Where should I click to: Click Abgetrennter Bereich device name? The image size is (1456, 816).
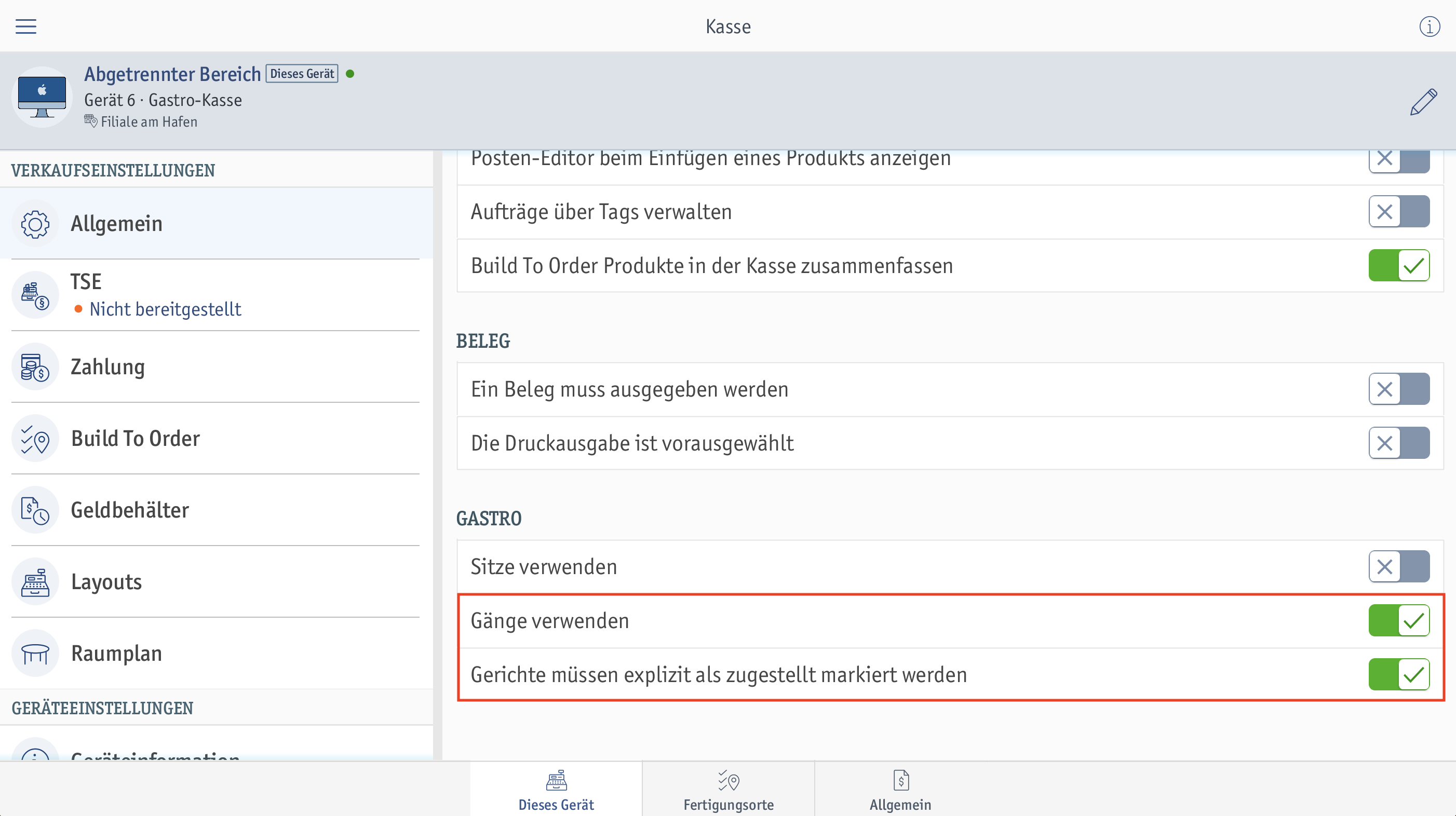point(172,74)
